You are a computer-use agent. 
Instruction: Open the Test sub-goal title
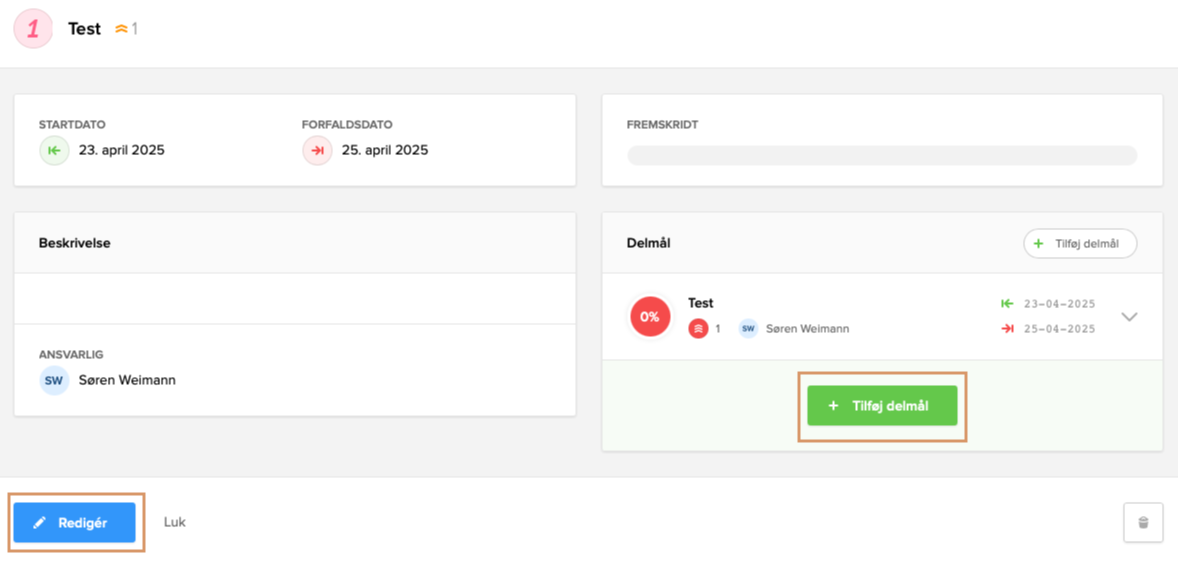(701, 303)
